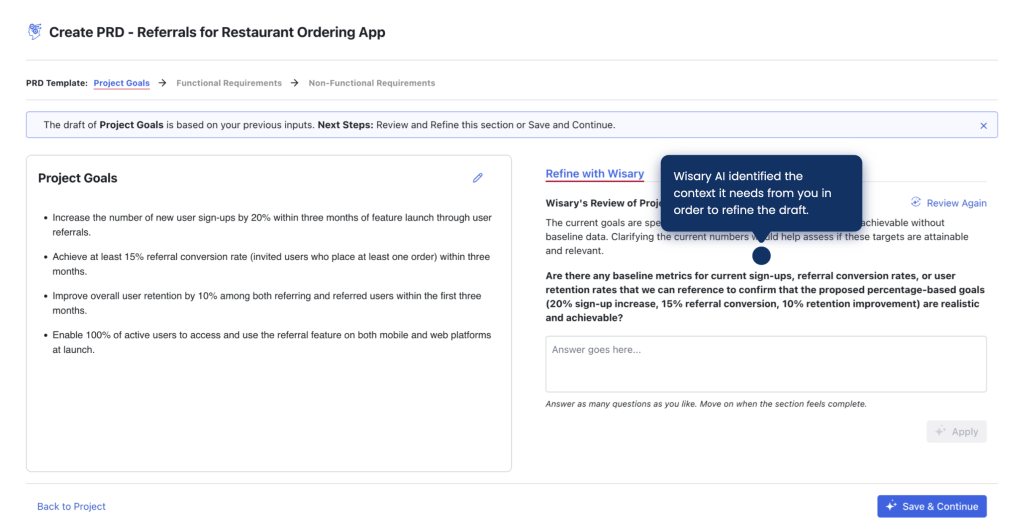Click the sparkle icon on Save & Continue

[891, 506]
